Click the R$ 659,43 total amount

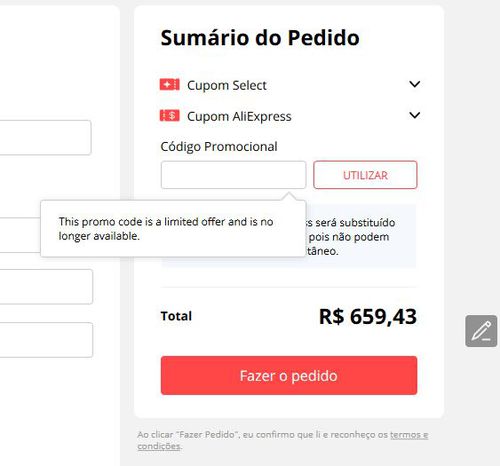(368, 316)
